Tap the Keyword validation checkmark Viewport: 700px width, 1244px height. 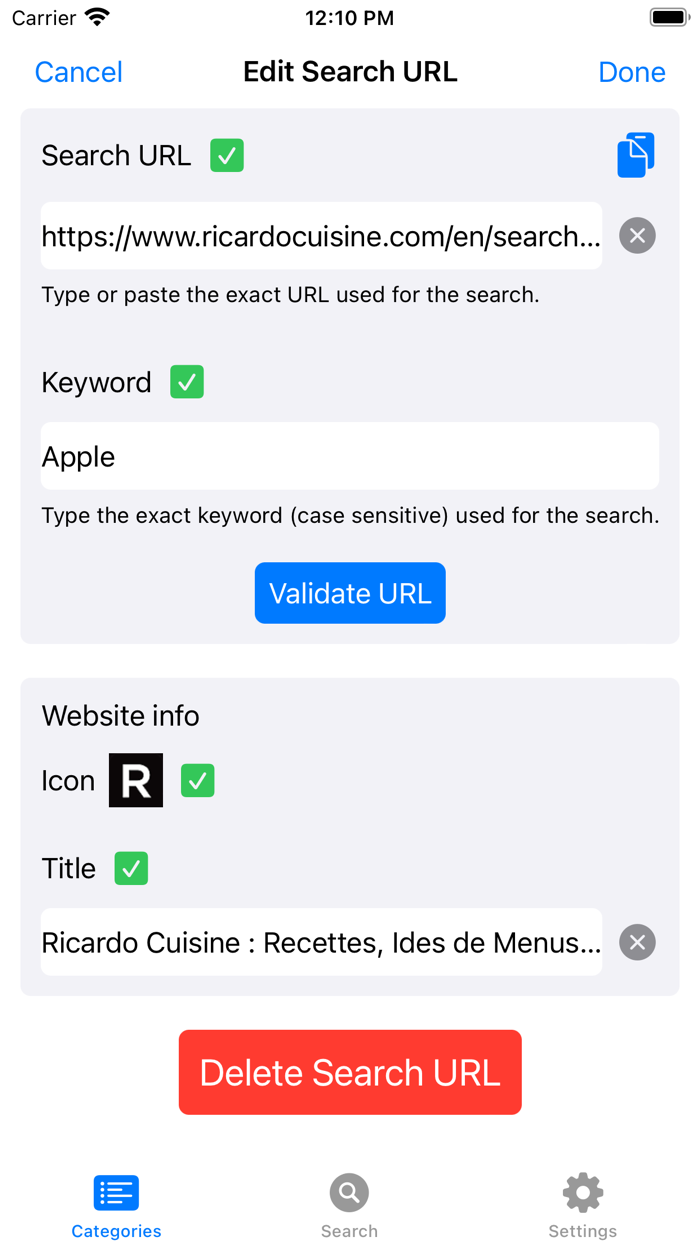186,382
